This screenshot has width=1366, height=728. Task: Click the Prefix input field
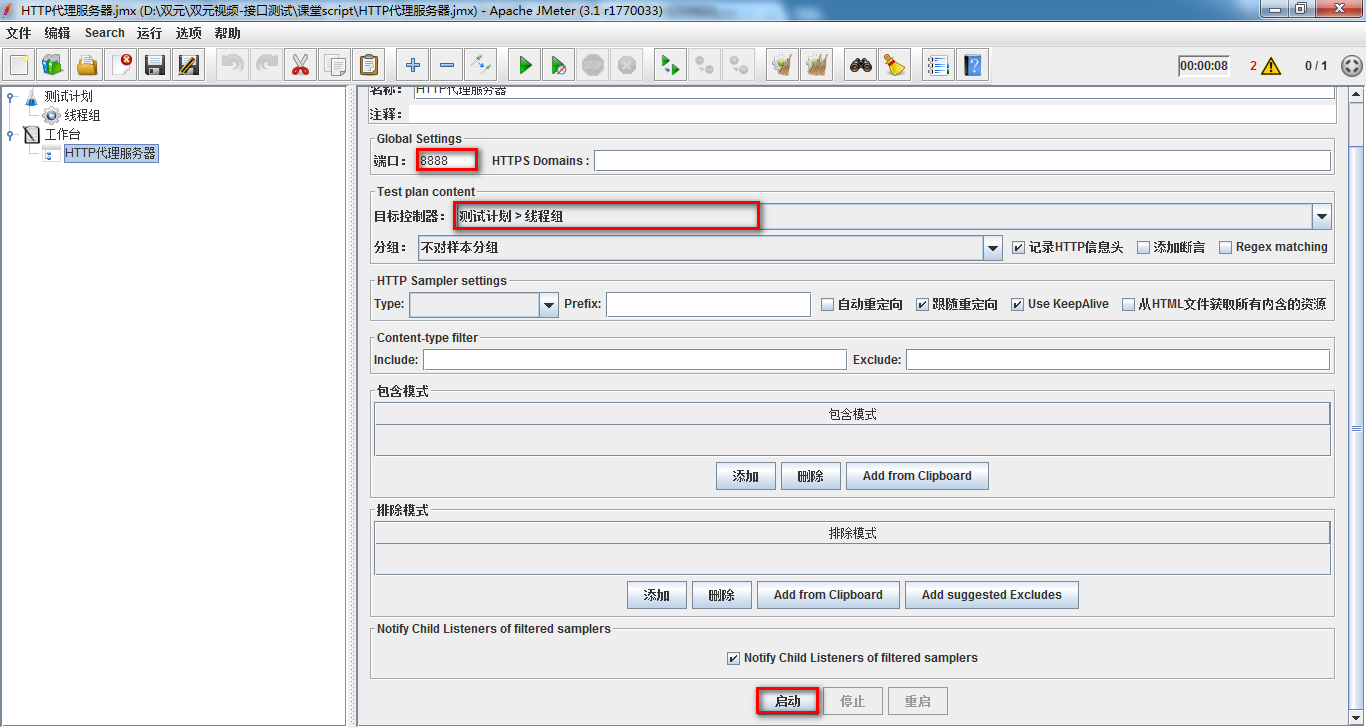(x=708, y=304)
